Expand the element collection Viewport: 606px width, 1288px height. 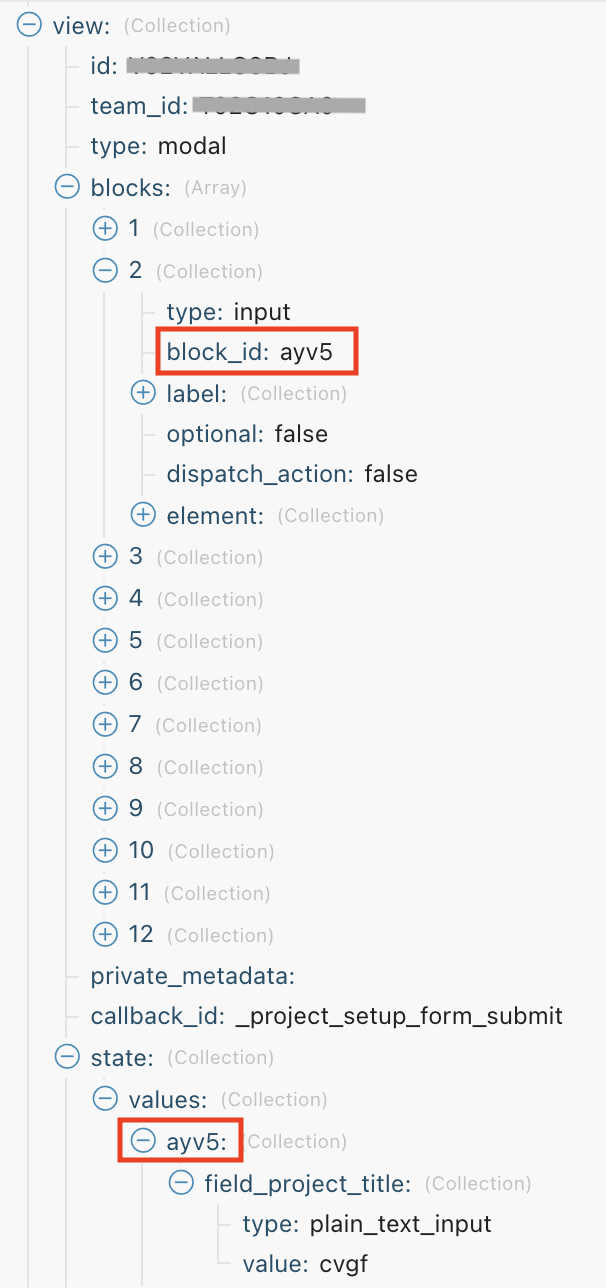click(x=143, y=515)
